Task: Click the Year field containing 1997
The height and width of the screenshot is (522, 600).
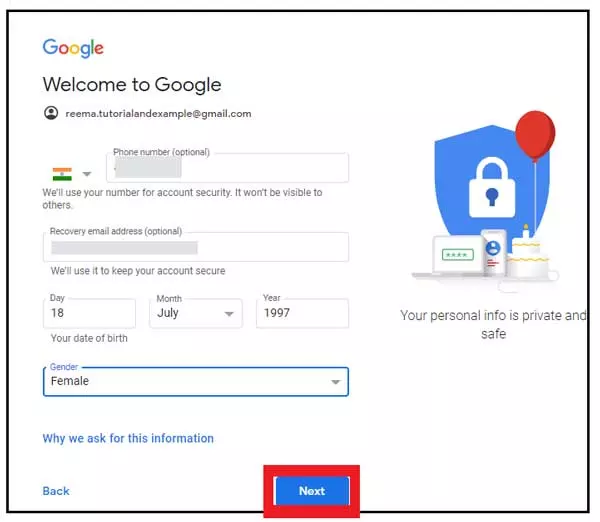Action: pyautogui.click(x=302, y=313)
